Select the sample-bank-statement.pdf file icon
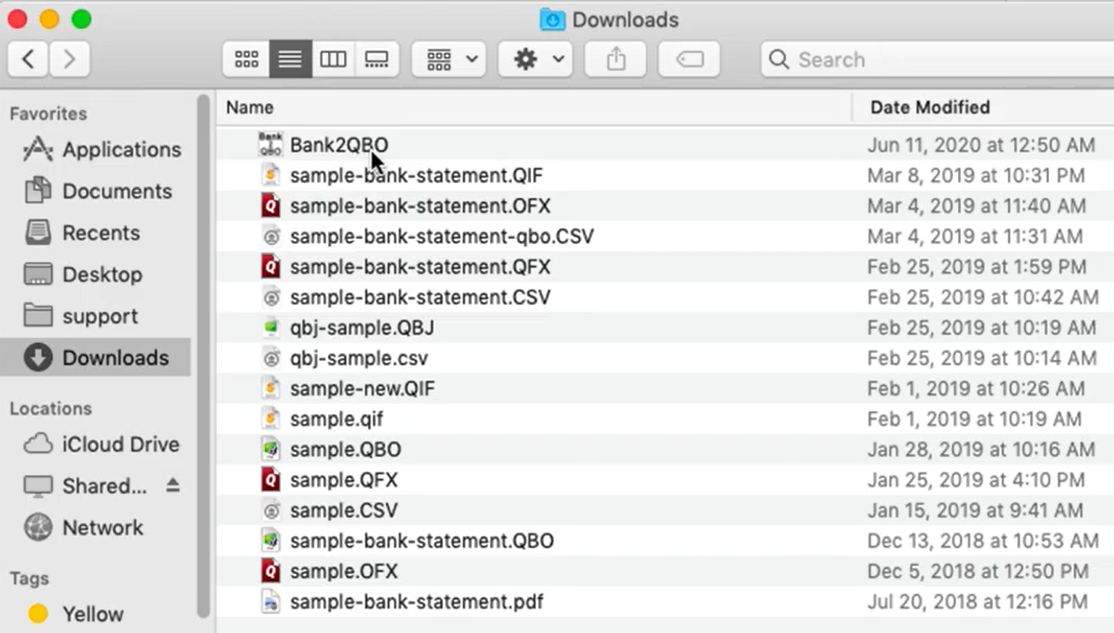Viewport: 1114px width, 633px height. pos(271,602)
